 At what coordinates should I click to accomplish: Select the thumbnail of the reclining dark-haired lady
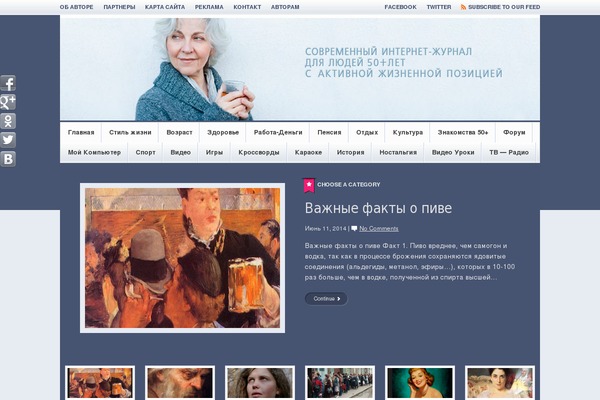(500, 383)
